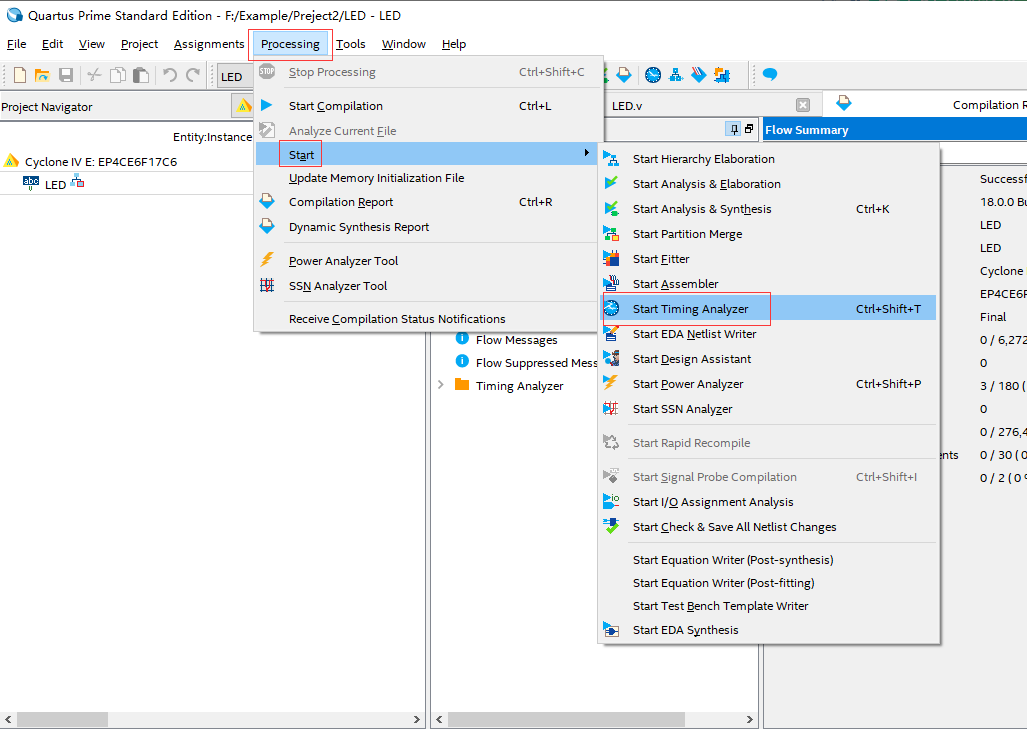Click the New File toolbar icon
The image size is (1027, 729).
(x=20, y=75)
